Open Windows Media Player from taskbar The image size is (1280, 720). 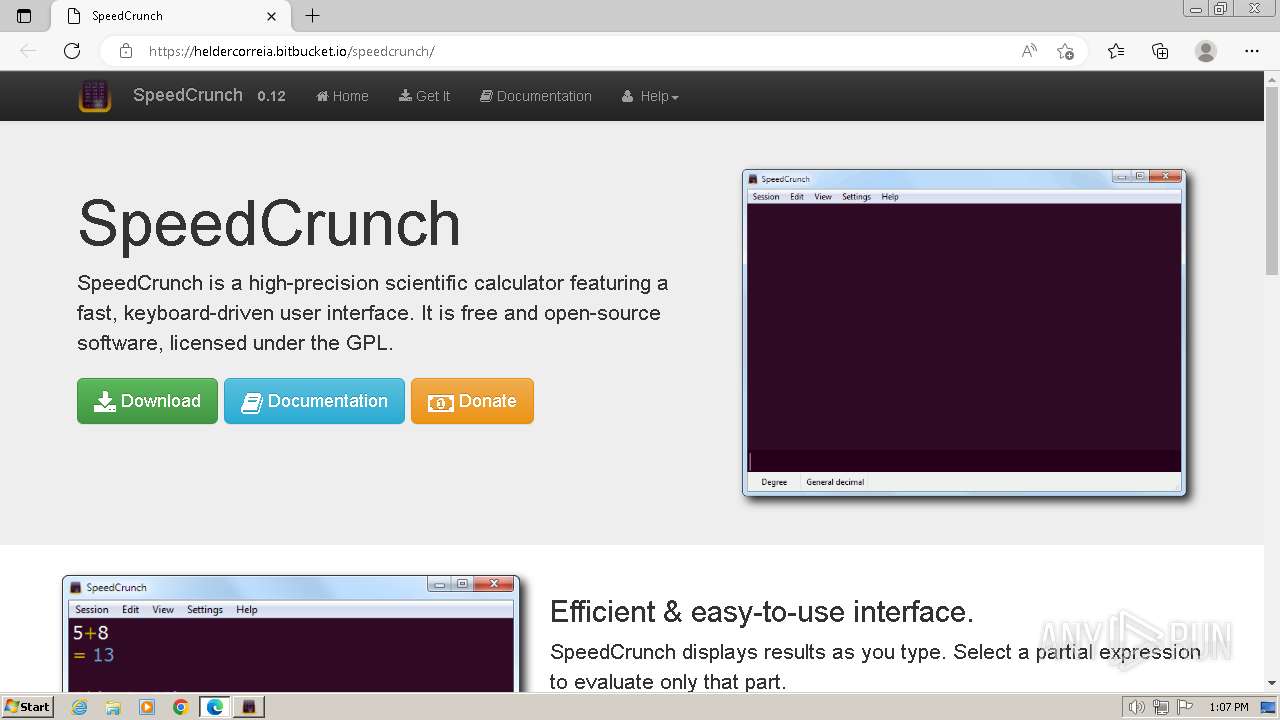[x=147, y=707]
